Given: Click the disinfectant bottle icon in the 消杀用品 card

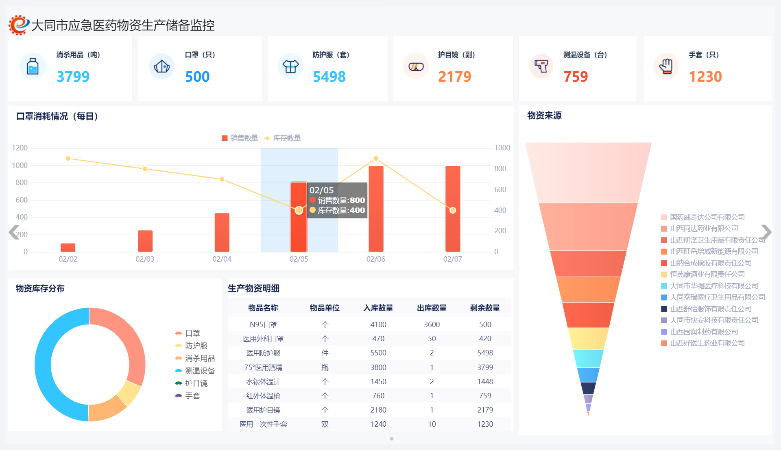Looking at the screenshot, I should 33,68.
